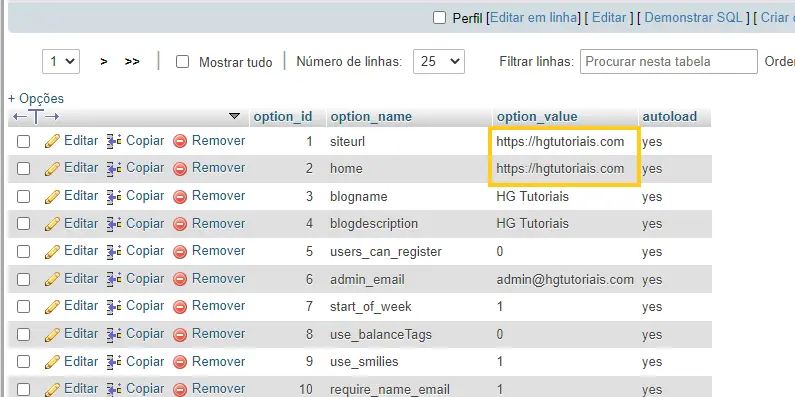This screenshot has width=795, height=397.
Task: Select the home row checkbox
Action: tap(23, 169)
